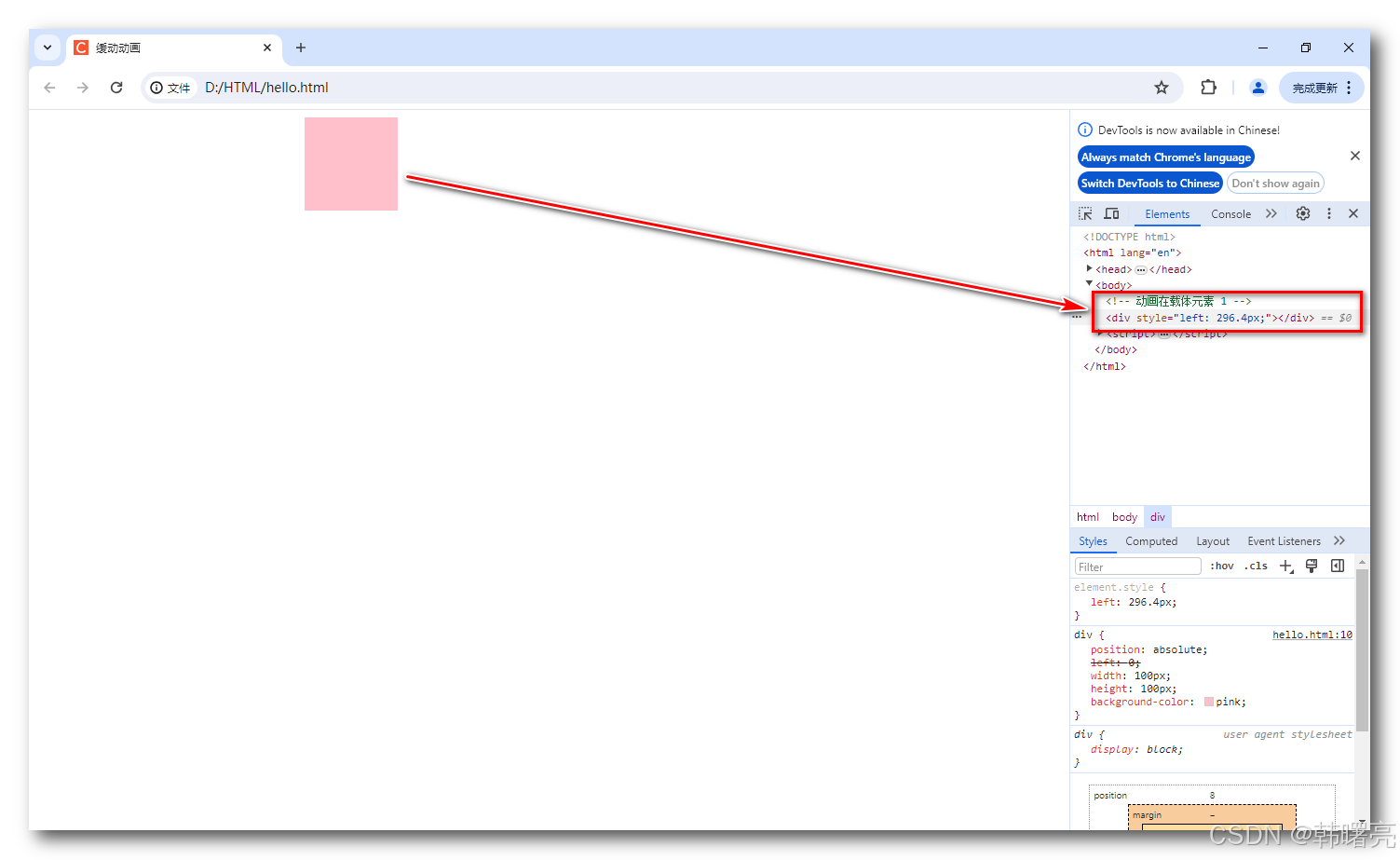Open Chrome three-dot menu
This screenshot has width=1400, height=860.
tap(1349, 88)
